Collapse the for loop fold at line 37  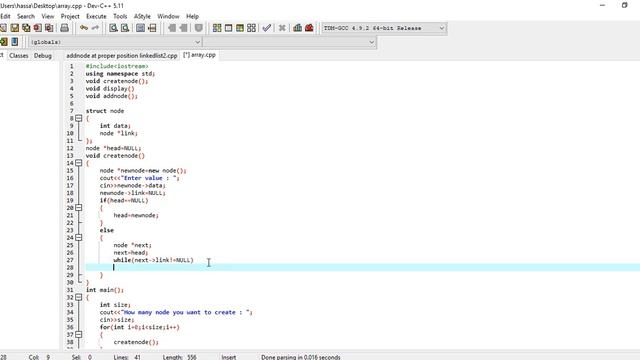pyautogui.click(x=79, y=334)
